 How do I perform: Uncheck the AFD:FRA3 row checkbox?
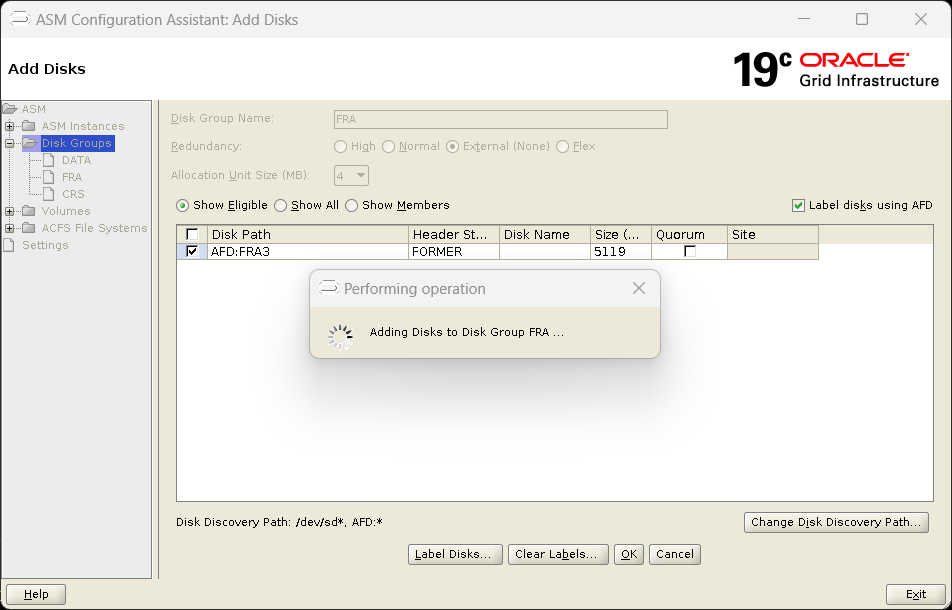pos(192,251)
